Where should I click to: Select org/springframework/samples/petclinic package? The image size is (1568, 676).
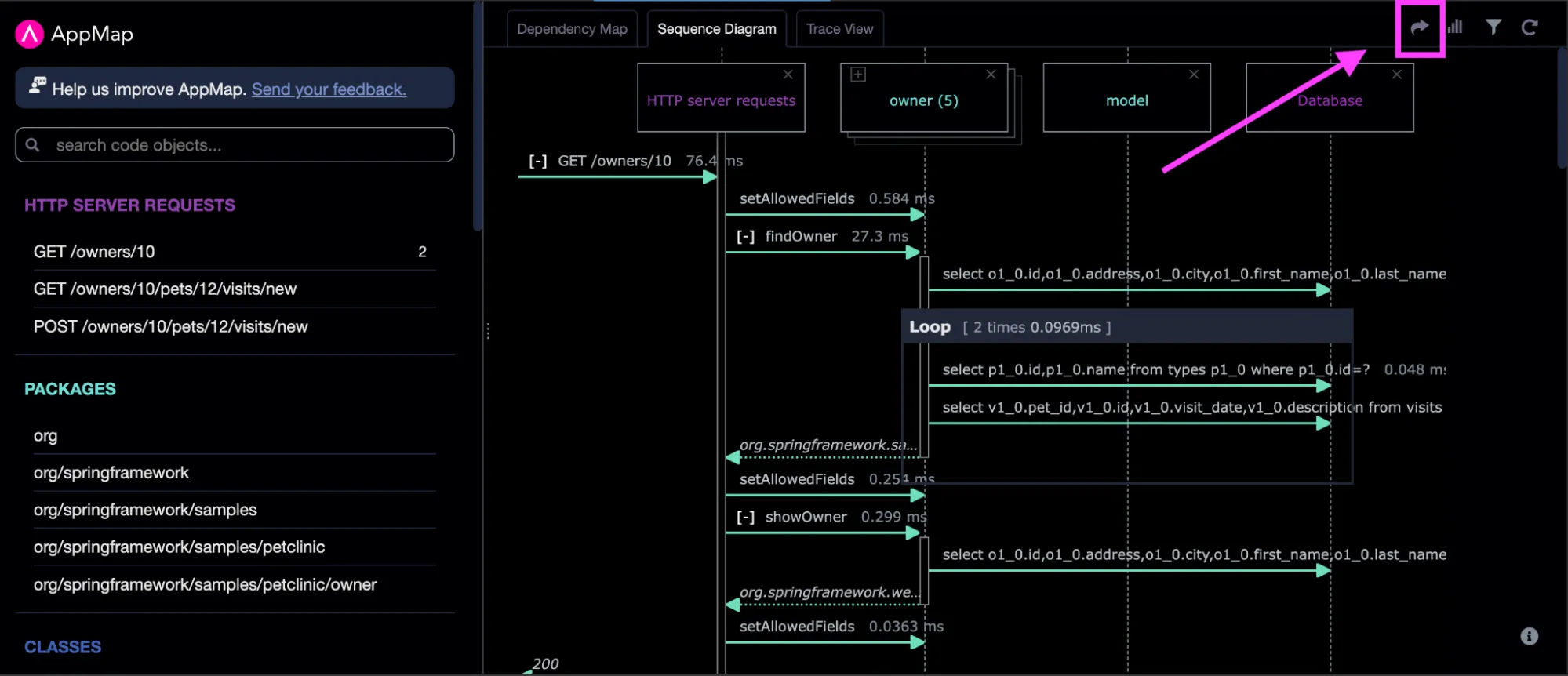(x=234, y=547)
